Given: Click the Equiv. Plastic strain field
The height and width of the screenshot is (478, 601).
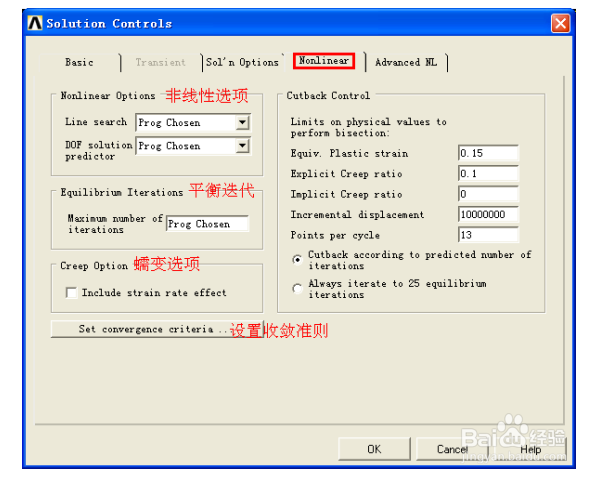Looking at the screenshot, I should pos(488,153).
